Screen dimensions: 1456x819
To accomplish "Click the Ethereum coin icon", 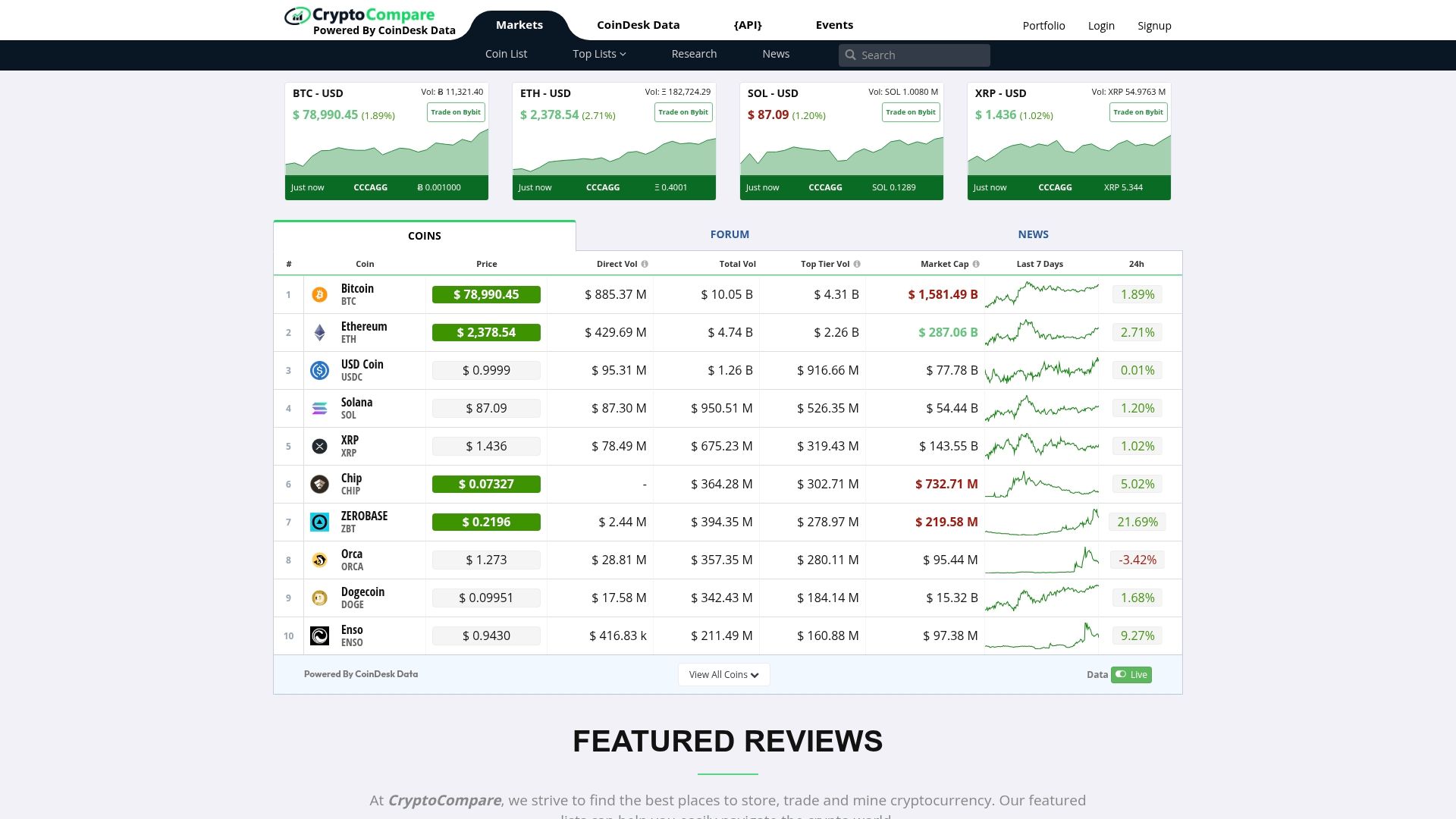I will coord(319,333).
